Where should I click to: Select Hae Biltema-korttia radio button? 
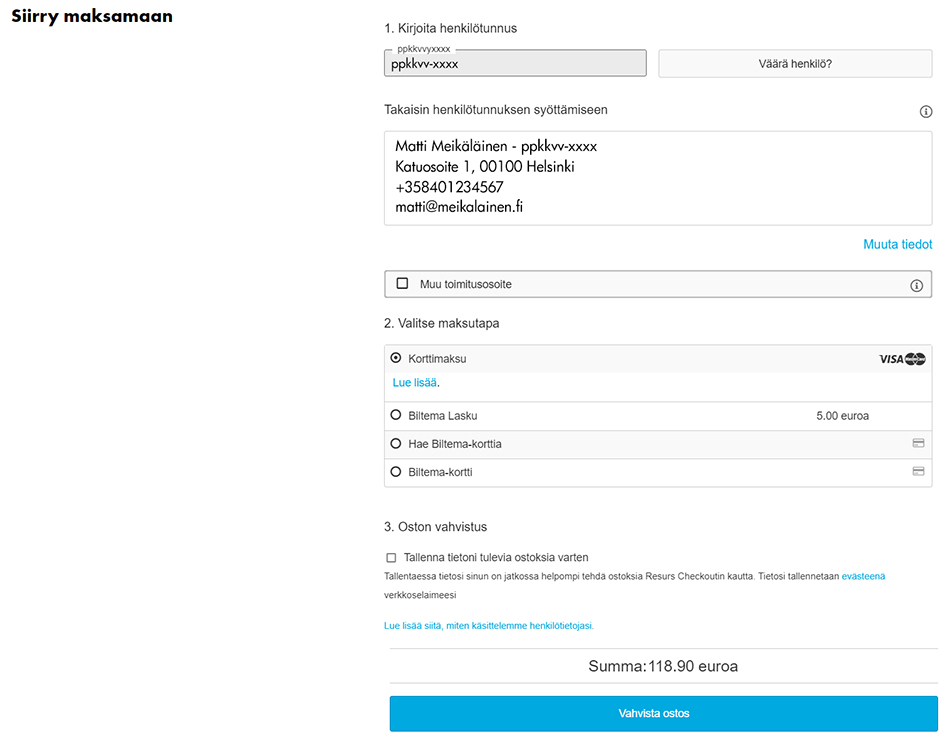click(x=396, y=443)
